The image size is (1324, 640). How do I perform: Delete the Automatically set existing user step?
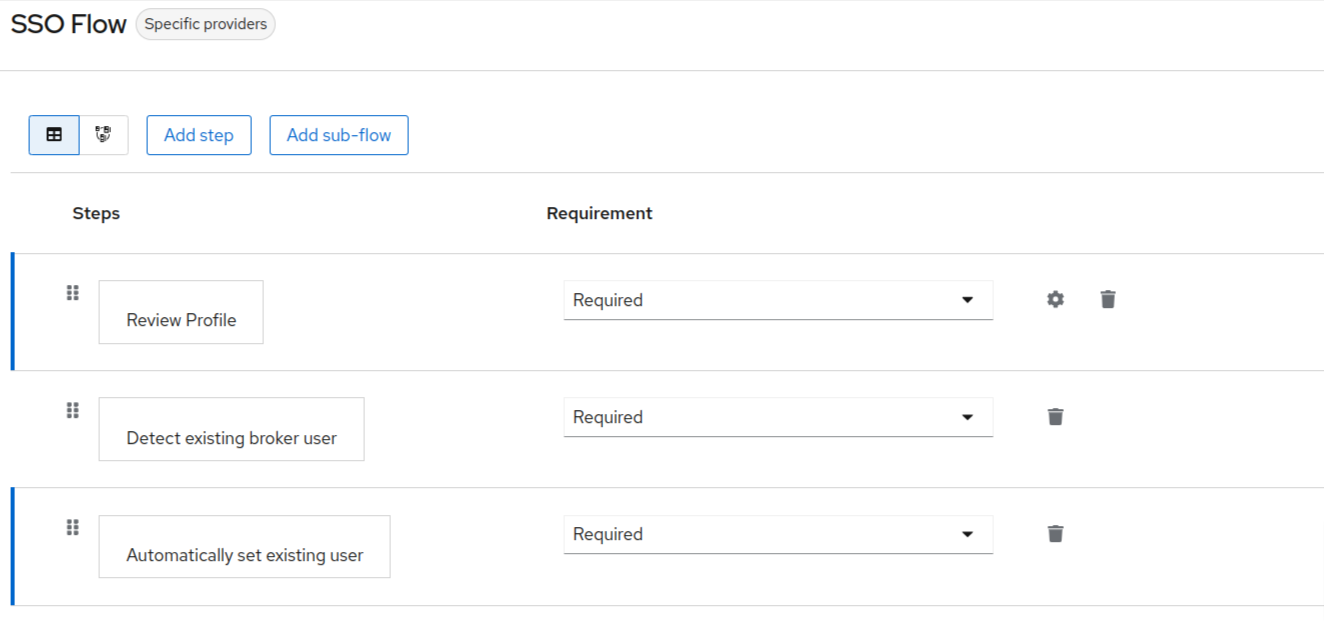pos(1055,534)
